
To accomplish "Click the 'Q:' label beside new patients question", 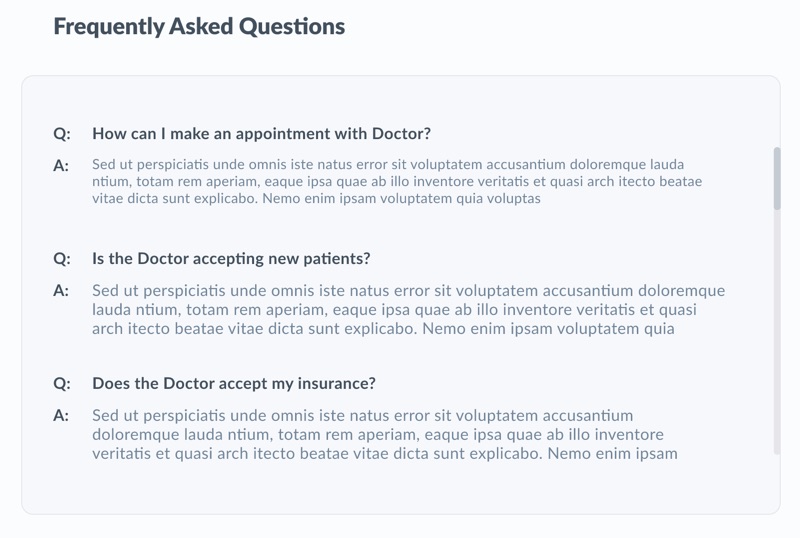I will [62, 259].
